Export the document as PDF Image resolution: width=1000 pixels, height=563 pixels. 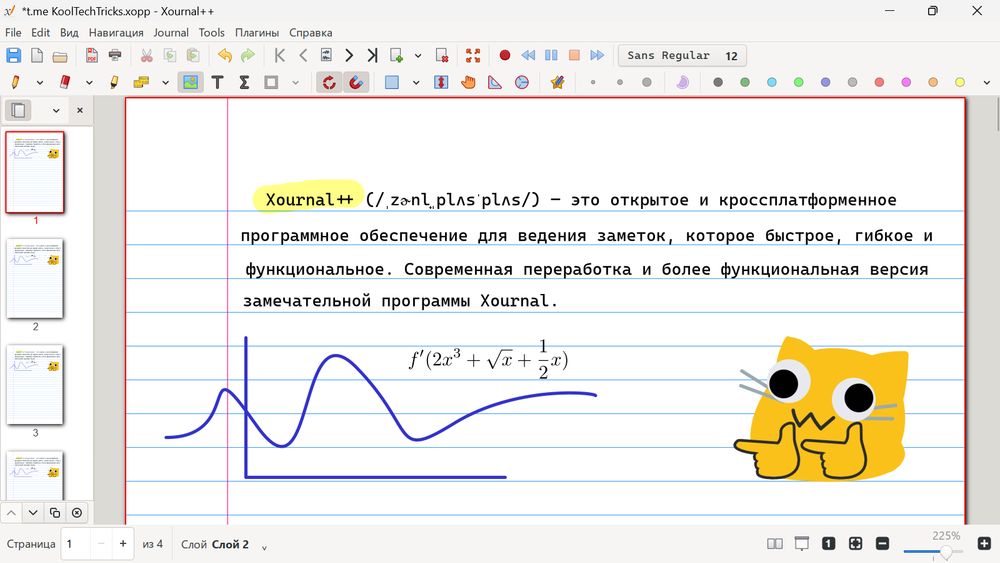92,55
